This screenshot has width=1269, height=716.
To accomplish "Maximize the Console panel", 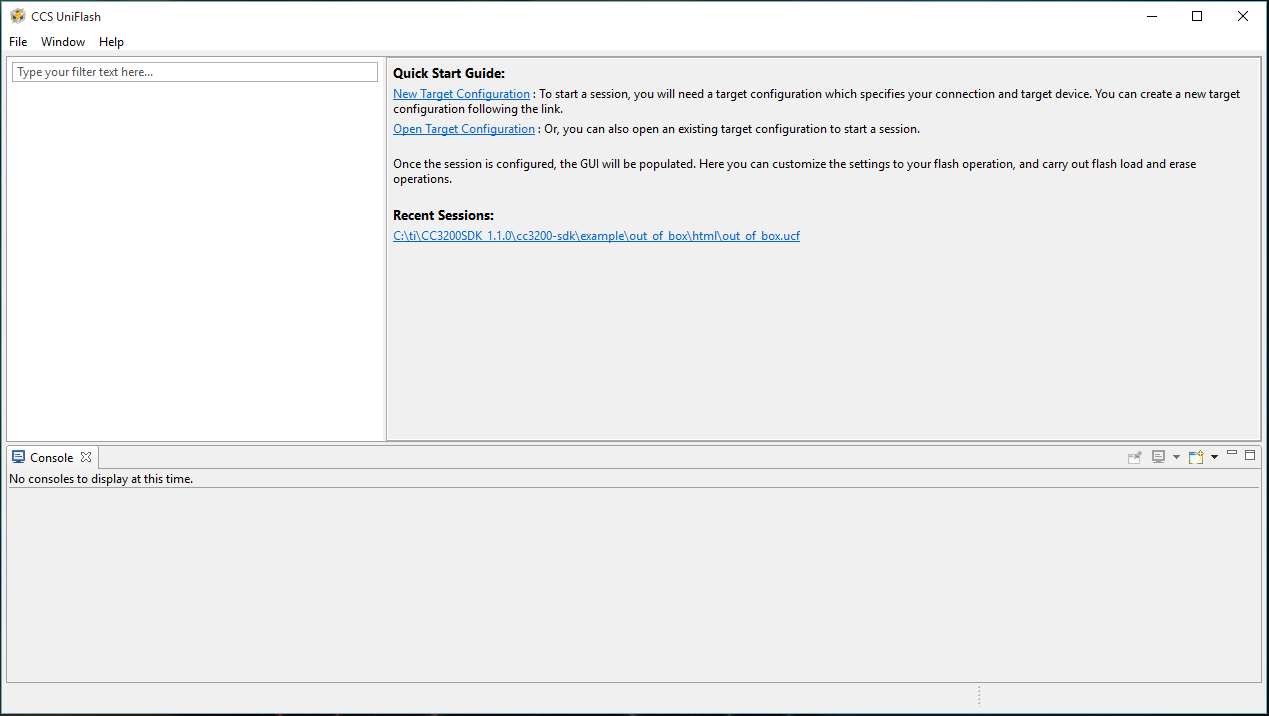I will pyautogui.click(x=1250, y=455).
